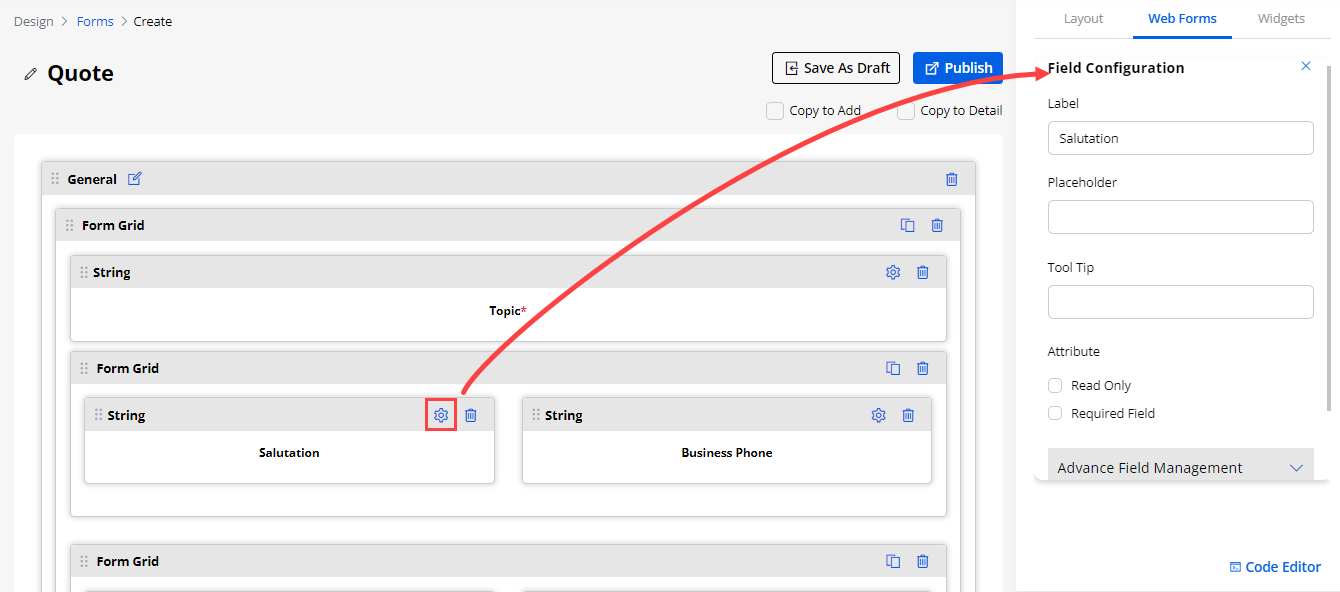
Task: Enable the Copy to Add checkbox
Action: (775, 111)
